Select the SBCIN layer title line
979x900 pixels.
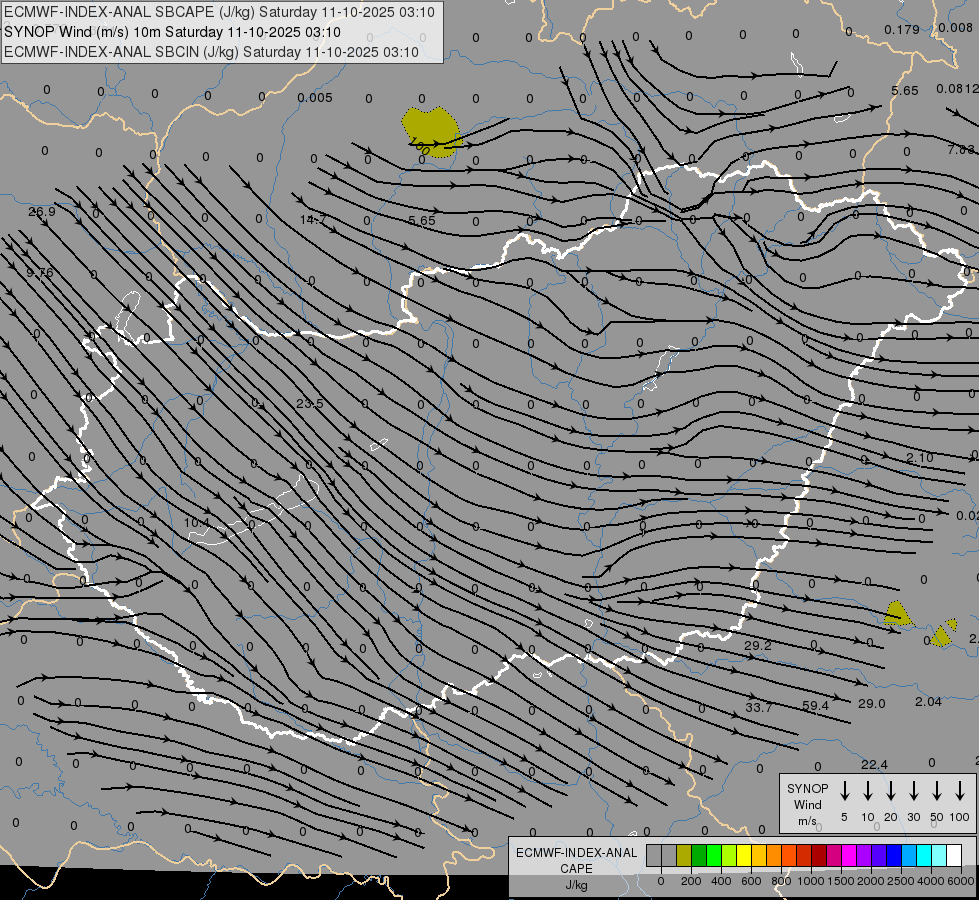[211, 51]
